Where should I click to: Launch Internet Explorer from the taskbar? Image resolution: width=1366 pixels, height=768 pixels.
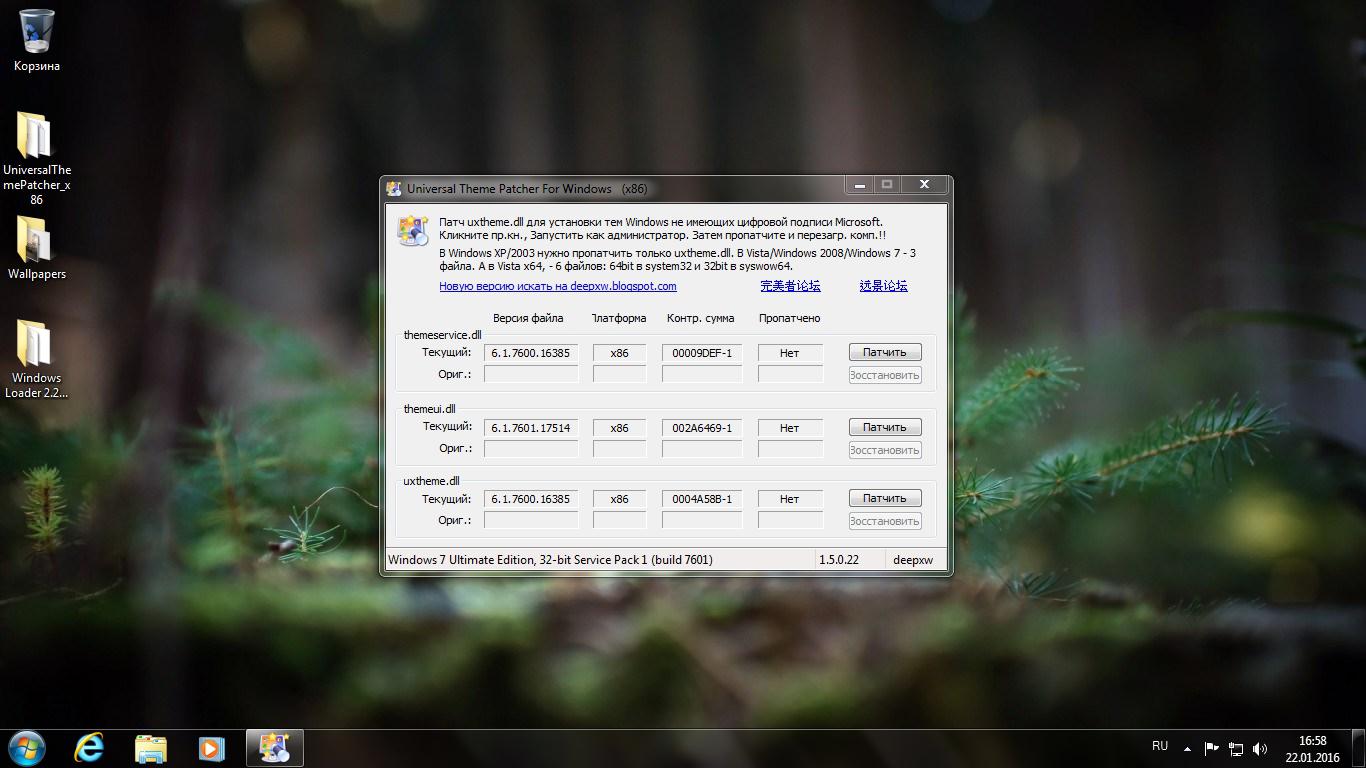pyautogui.click(x=89, y=748)
